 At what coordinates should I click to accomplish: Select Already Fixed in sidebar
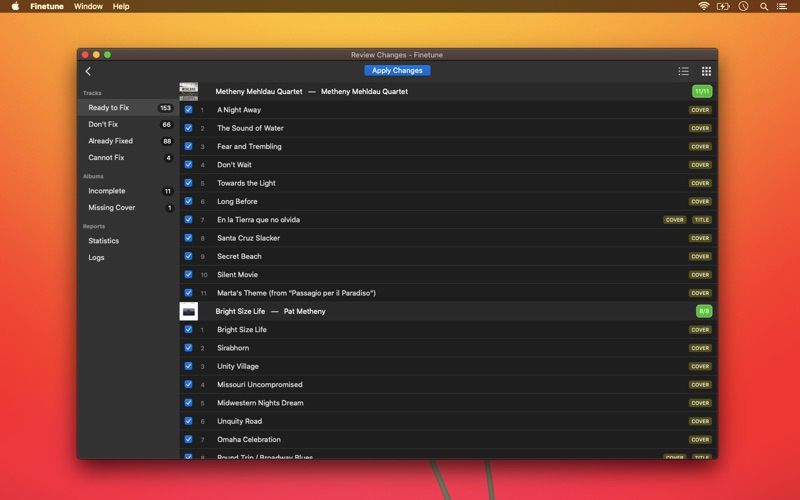[128, 141]
